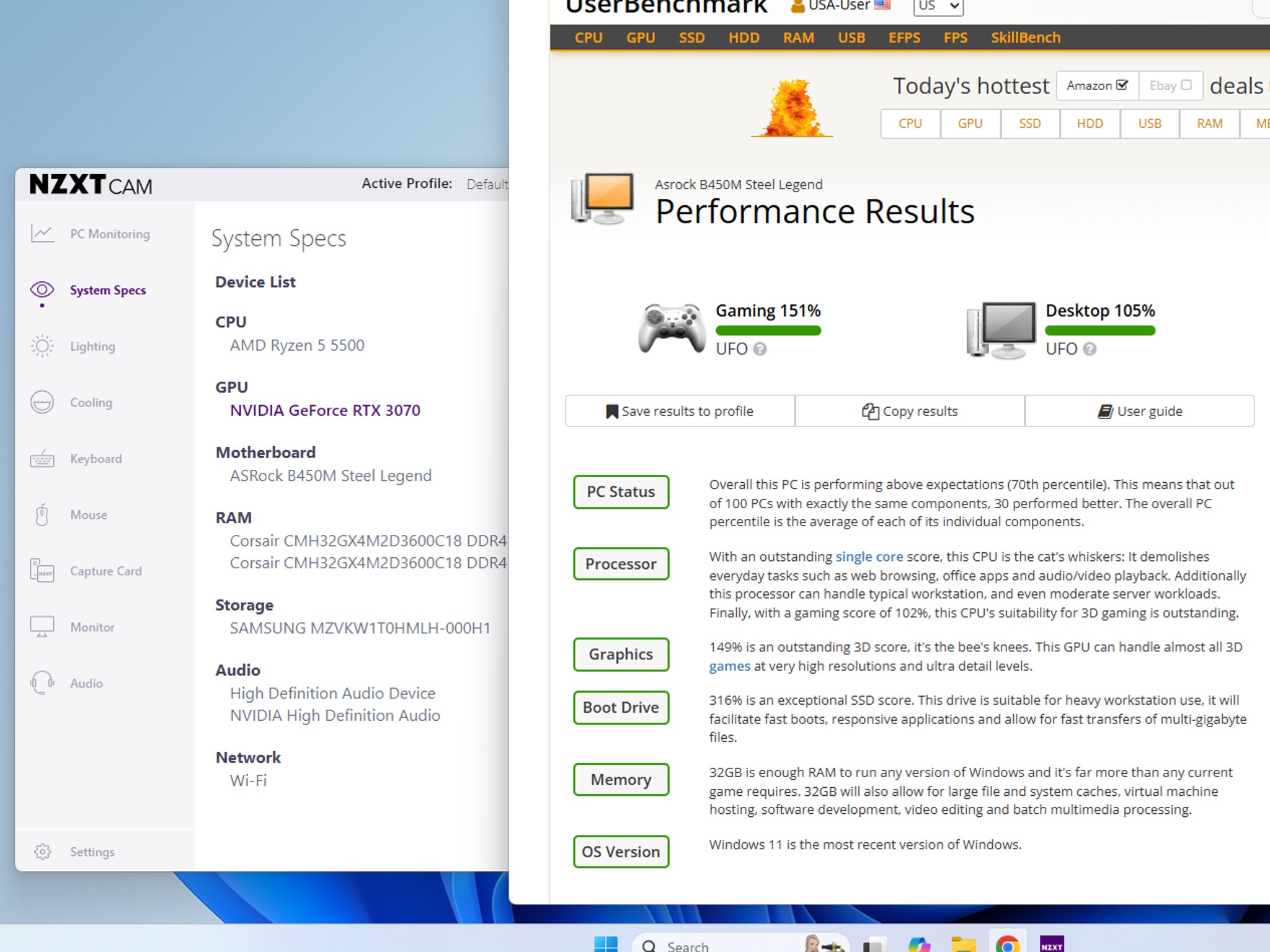Open the Windows Start menu
This screenshot has width=1270, height=952.
point(606,944)
